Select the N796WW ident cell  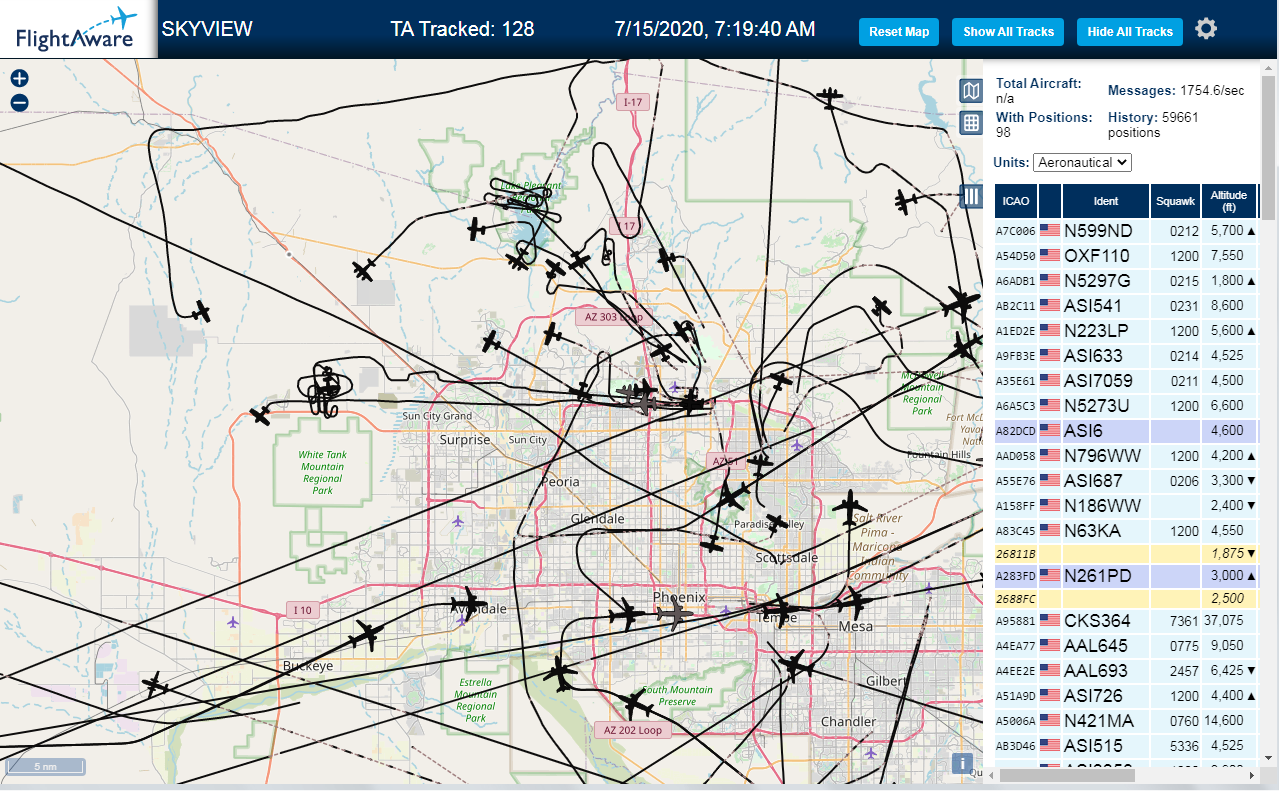coord(1106,456)
